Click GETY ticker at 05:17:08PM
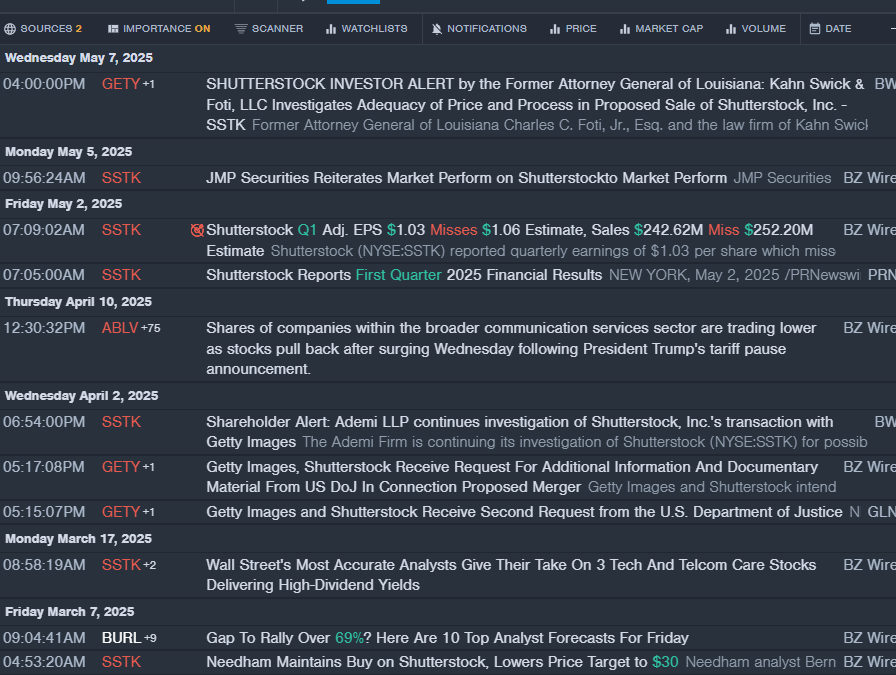Viewport: 896px width, 675px height. (x=121, y=467)
